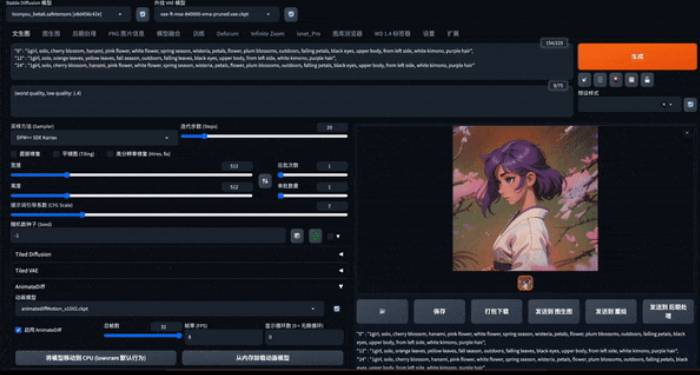The width and height of the screenshot is (700, 375).
Task: Open the Infinite Zoom tab
Action: (267, 33)
